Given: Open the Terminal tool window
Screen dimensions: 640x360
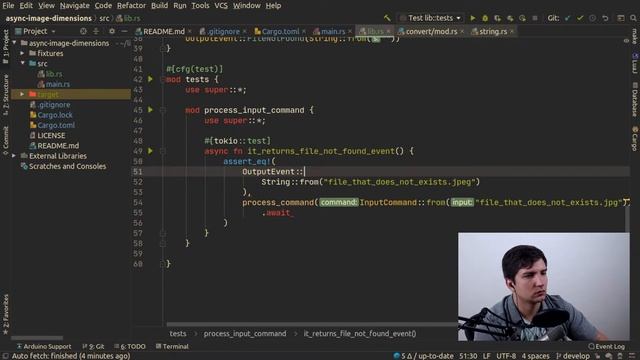Looking at the screenshot, I should pyautogui.click(x=172, y=347).
